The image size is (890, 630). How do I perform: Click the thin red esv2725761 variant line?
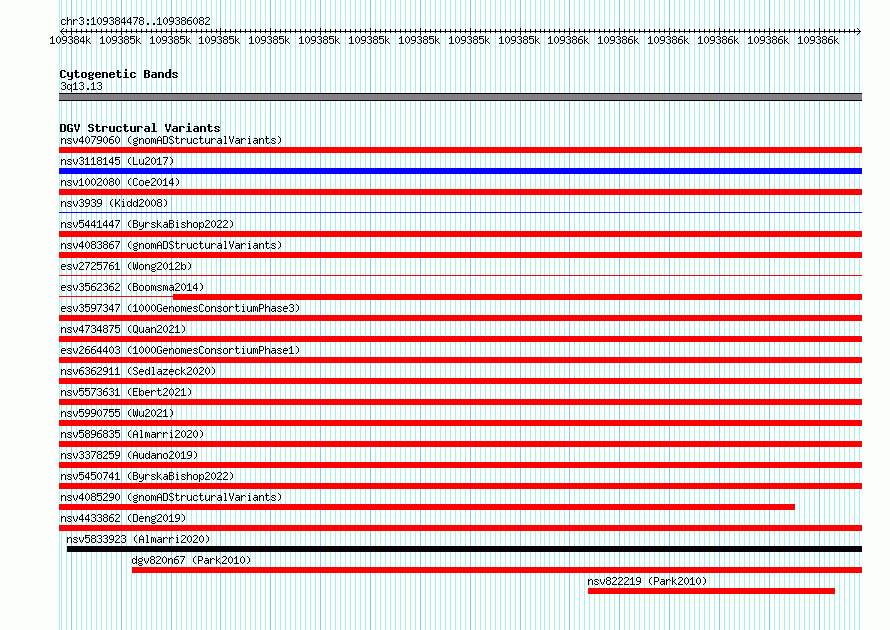point(460,276)
